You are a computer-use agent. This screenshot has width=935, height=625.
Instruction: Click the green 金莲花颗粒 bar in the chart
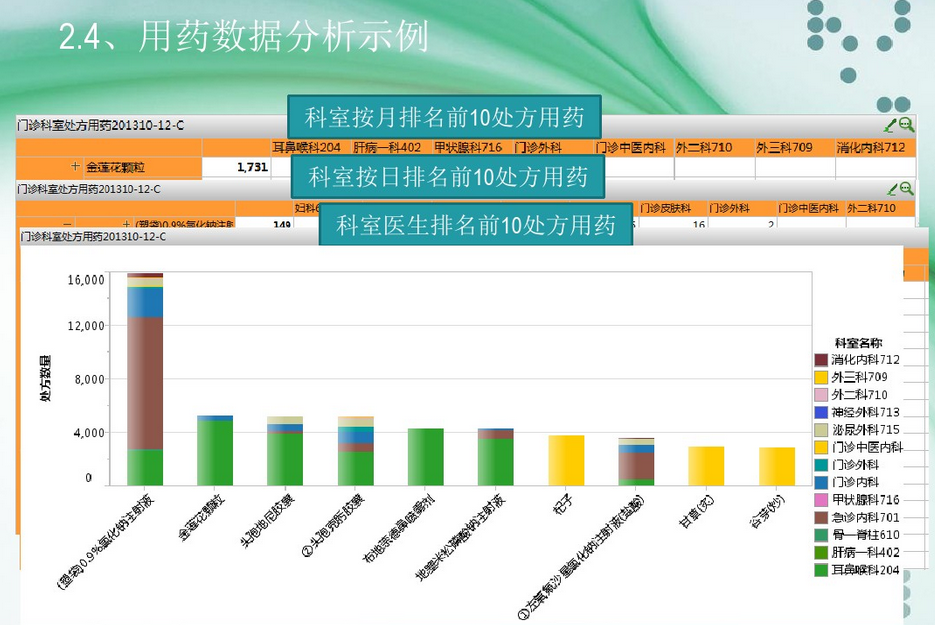(x=215, y=452)
